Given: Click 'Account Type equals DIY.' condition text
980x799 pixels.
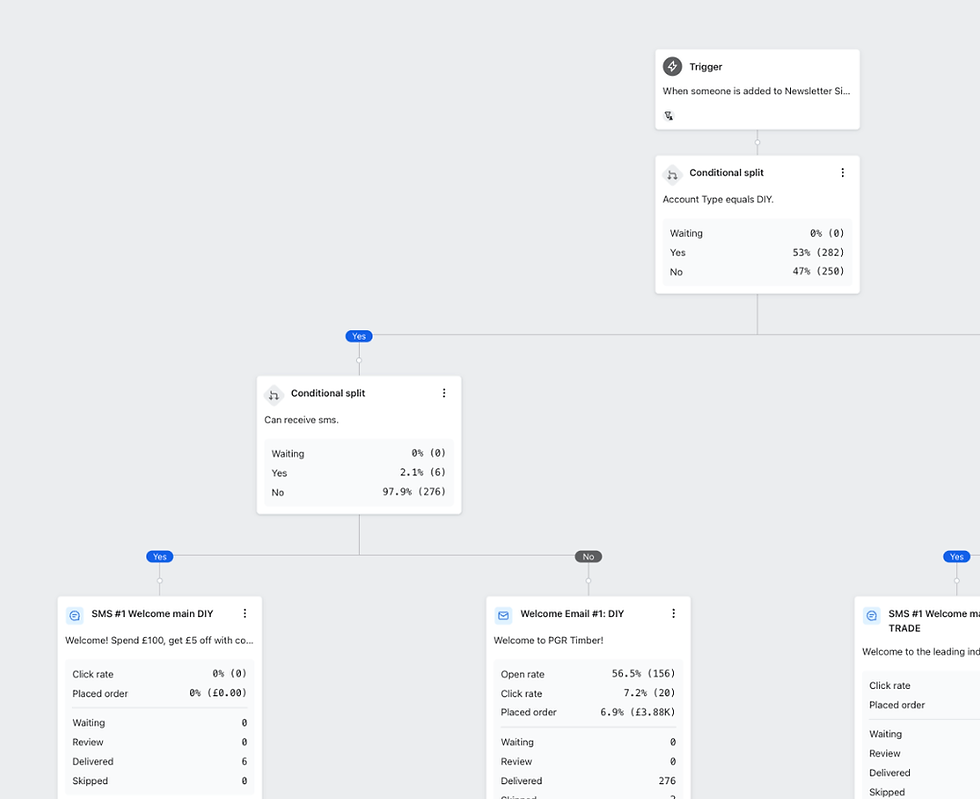Looking at the screenshot, I should click(x=718, y=199).
